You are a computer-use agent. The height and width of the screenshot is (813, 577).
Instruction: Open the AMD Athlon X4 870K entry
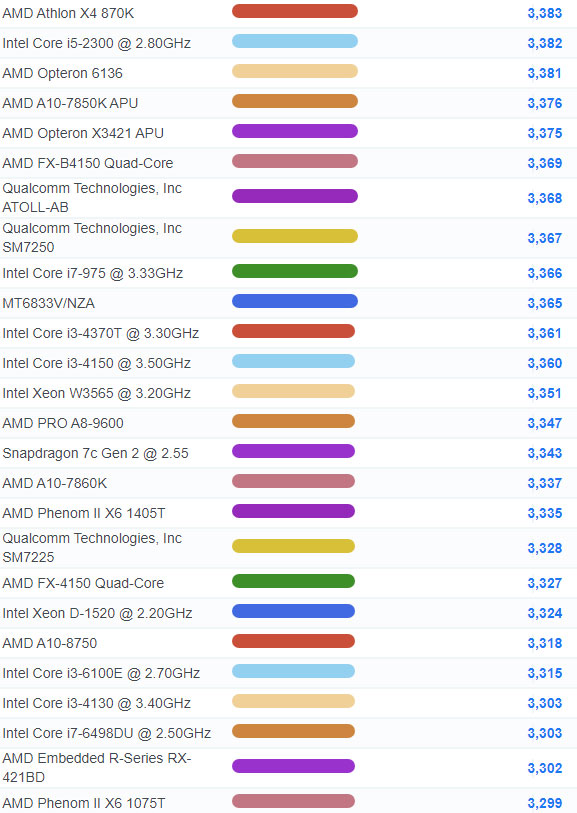click(x=68, y=13)
